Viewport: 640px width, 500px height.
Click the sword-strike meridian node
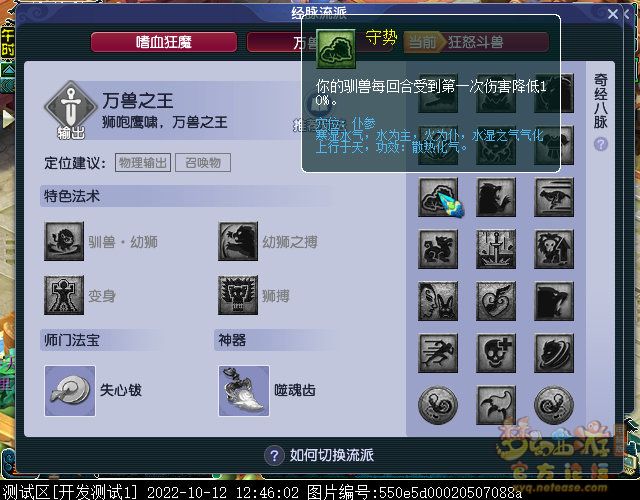pyautogui.click(x=496, y=249)
